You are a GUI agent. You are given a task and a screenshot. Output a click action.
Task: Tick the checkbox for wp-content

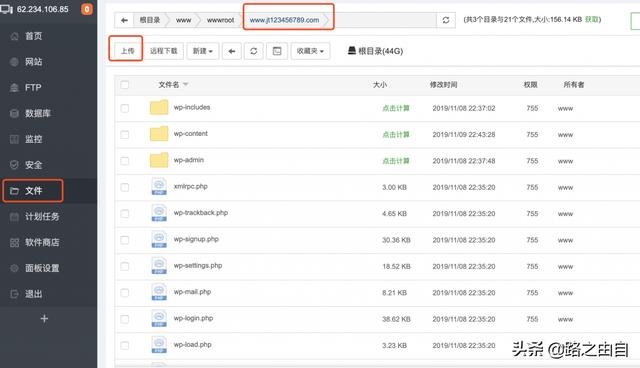[x=124, y=134]
